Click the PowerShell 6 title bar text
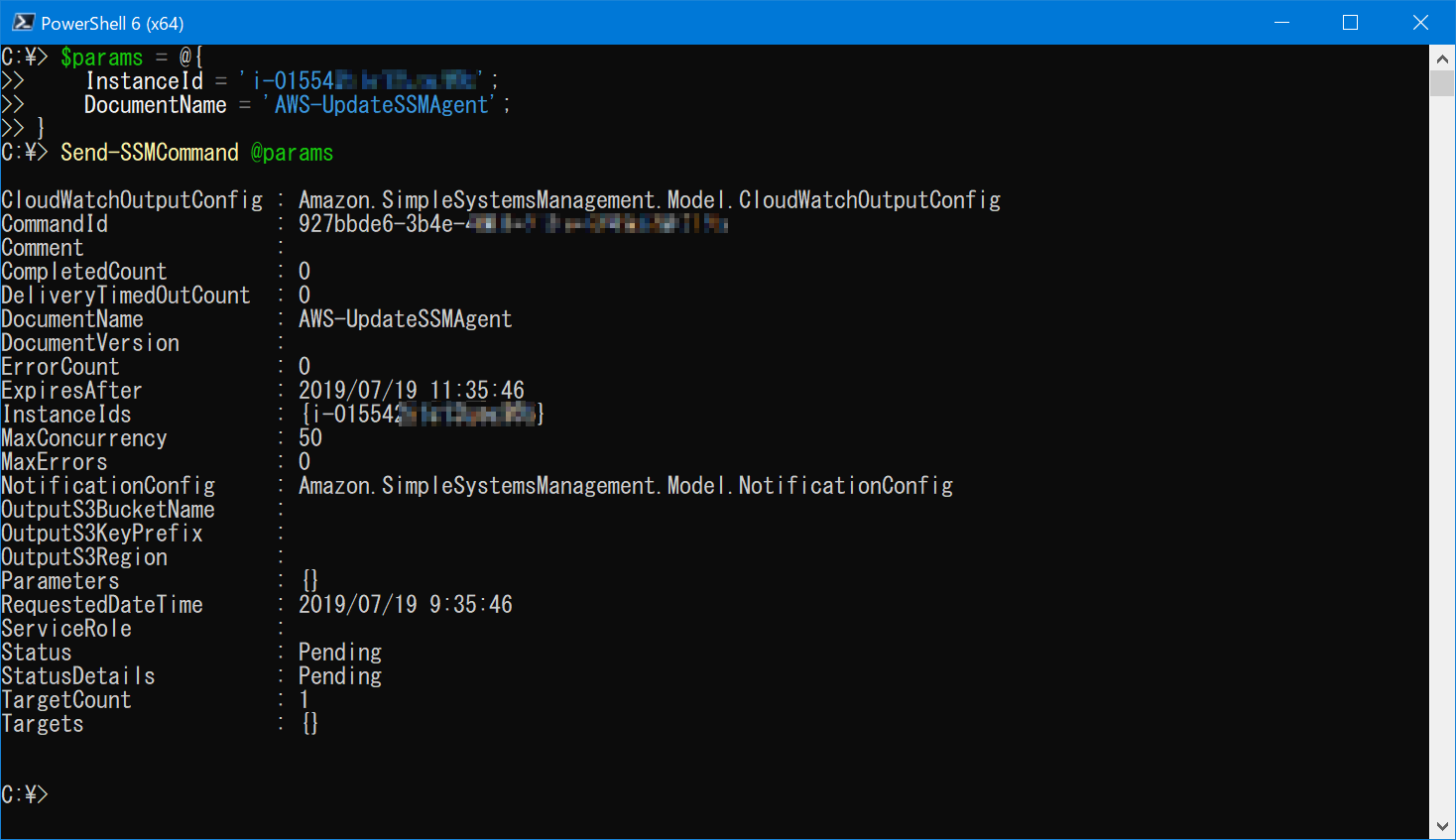 (112, 21)
